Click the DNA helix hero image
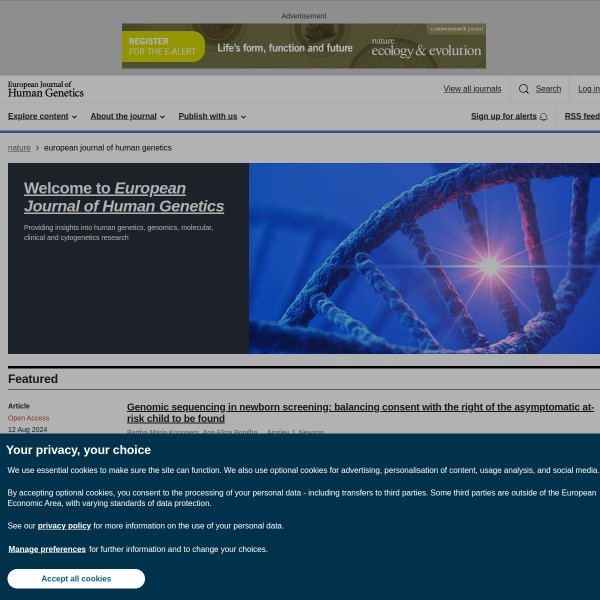This screenshot has height=600, width=600. tap(424, 258)
